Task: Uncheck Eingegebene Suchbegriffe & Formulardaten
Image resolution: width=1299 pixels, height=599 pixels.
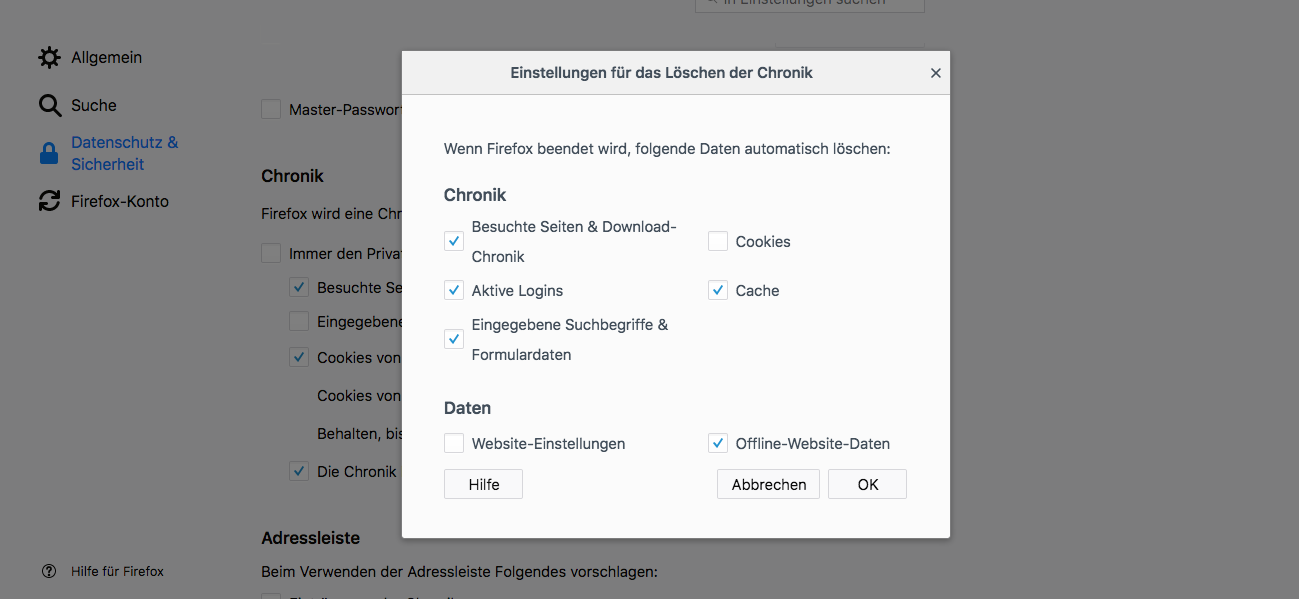Action: [454, 340]
